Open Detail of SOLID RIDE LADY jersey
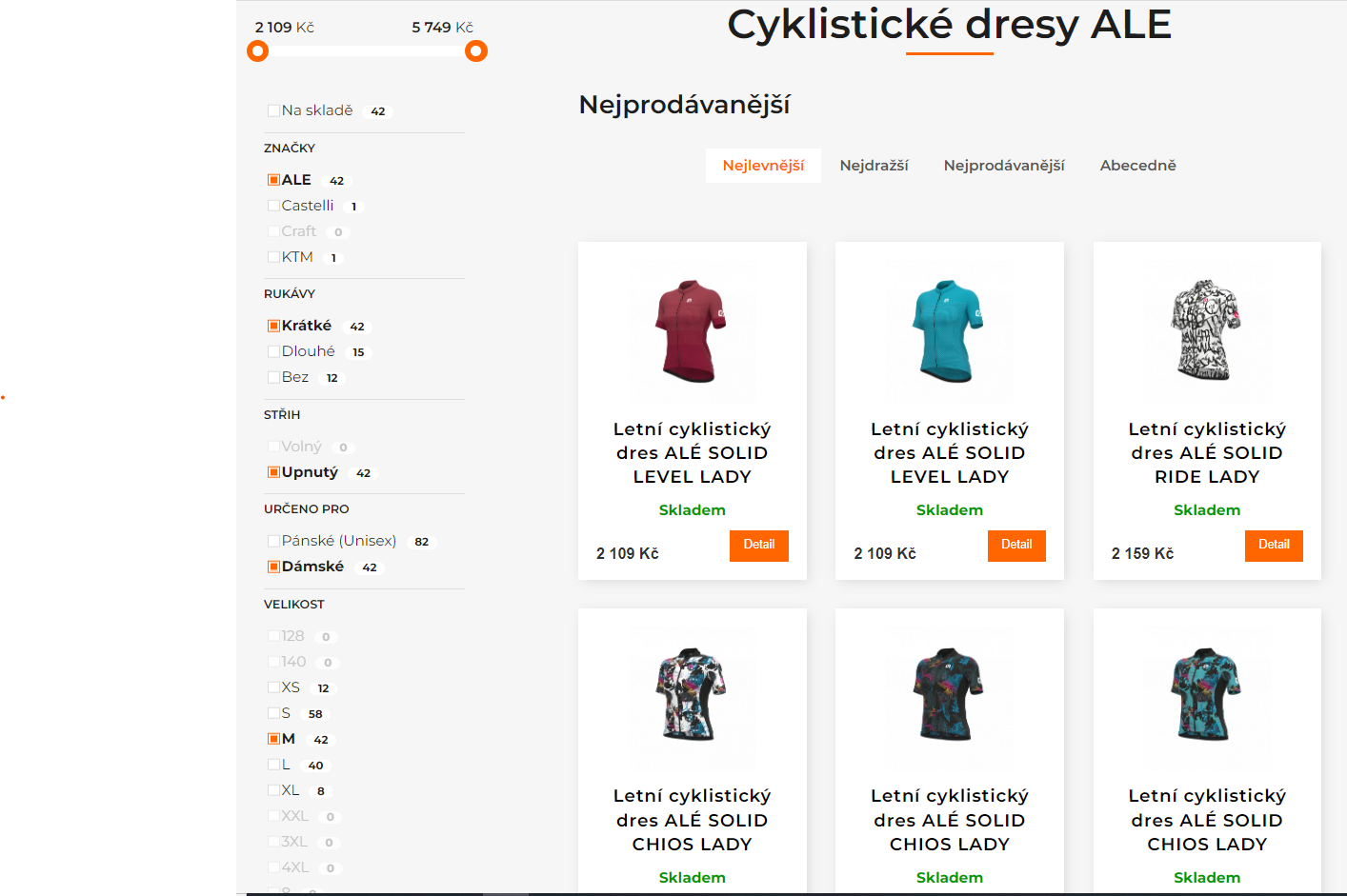Image resolution: width=1347 pixels, height=896 pixels. (x=1274, y=546)
